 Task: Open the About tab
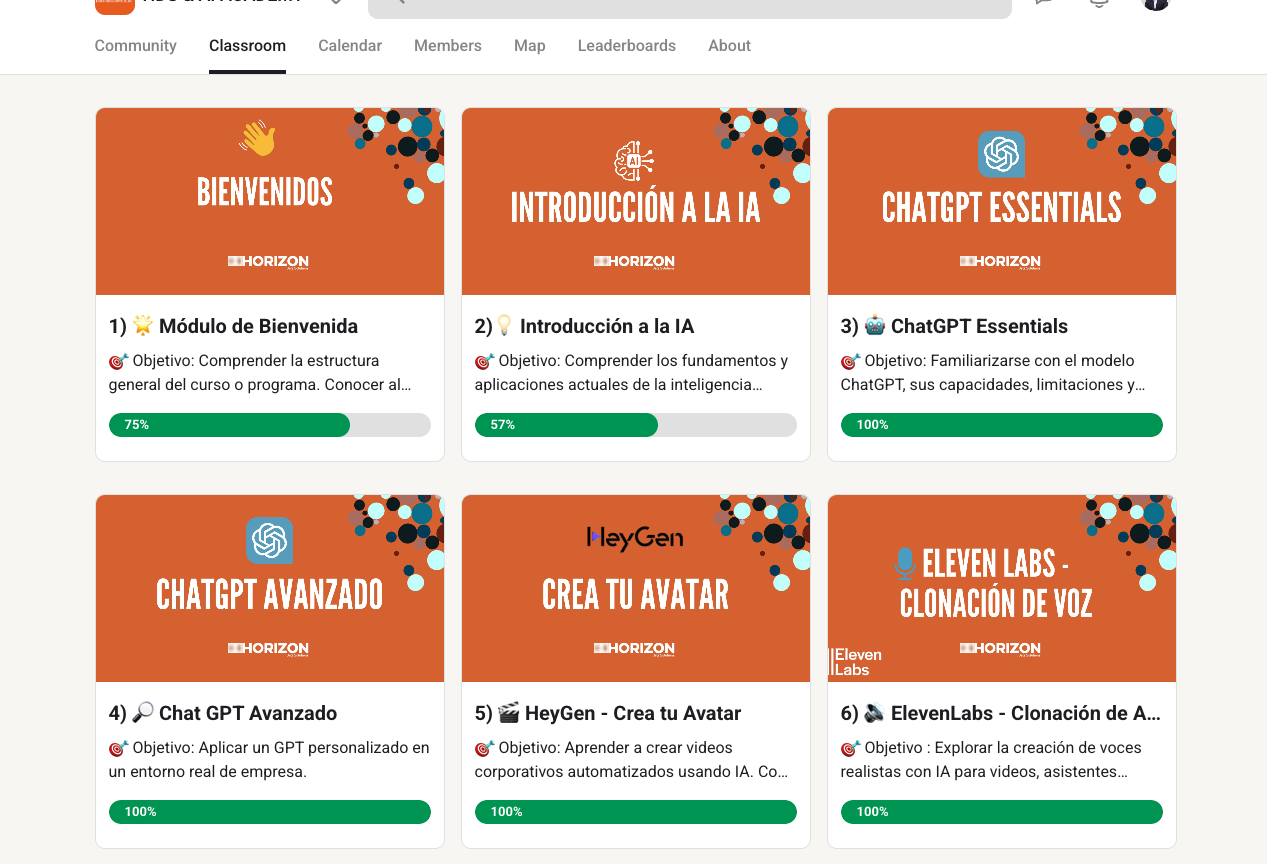coord(729,46)
